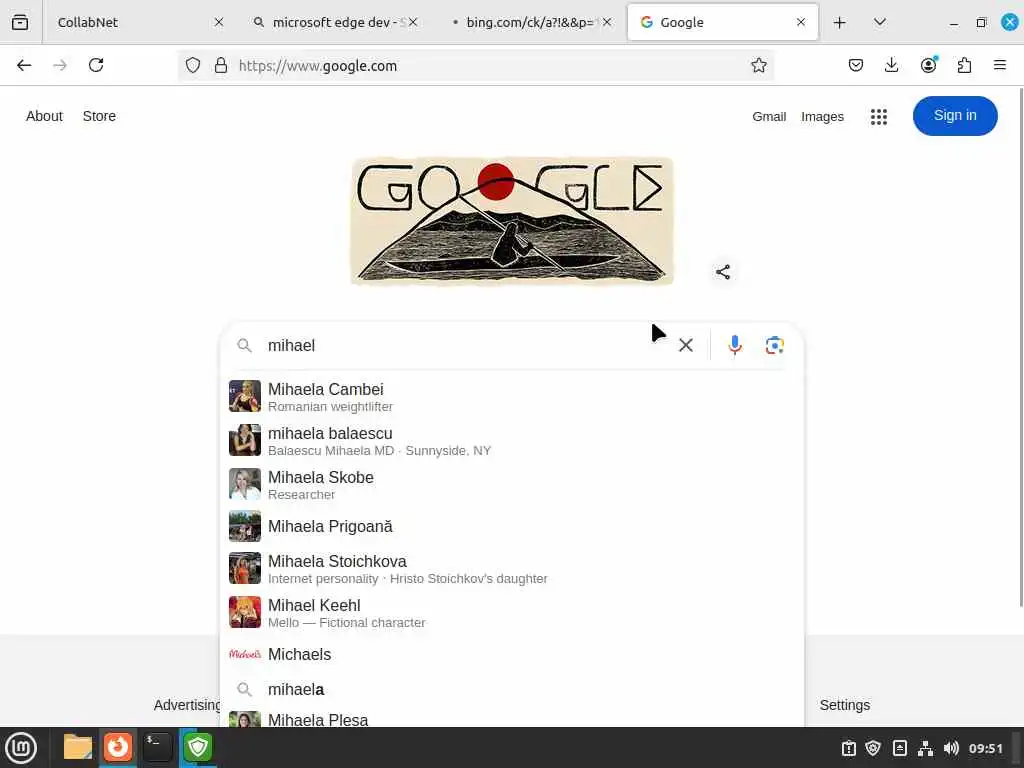Image resolution: width=1024 pixels, height=768 pixels.
Task: Switch to microsoft edge dev tab
Action: tap(333, 22)
